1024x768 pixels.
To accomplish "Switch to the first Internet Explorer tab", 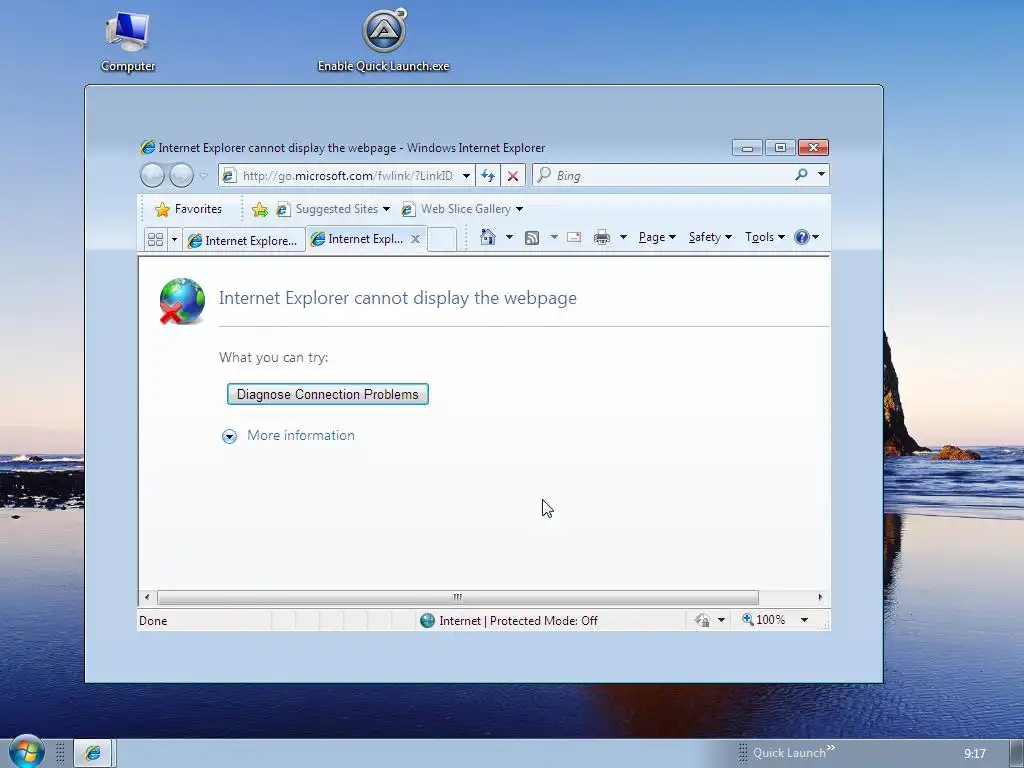I will pyautogui.click(x=243, y=240).
